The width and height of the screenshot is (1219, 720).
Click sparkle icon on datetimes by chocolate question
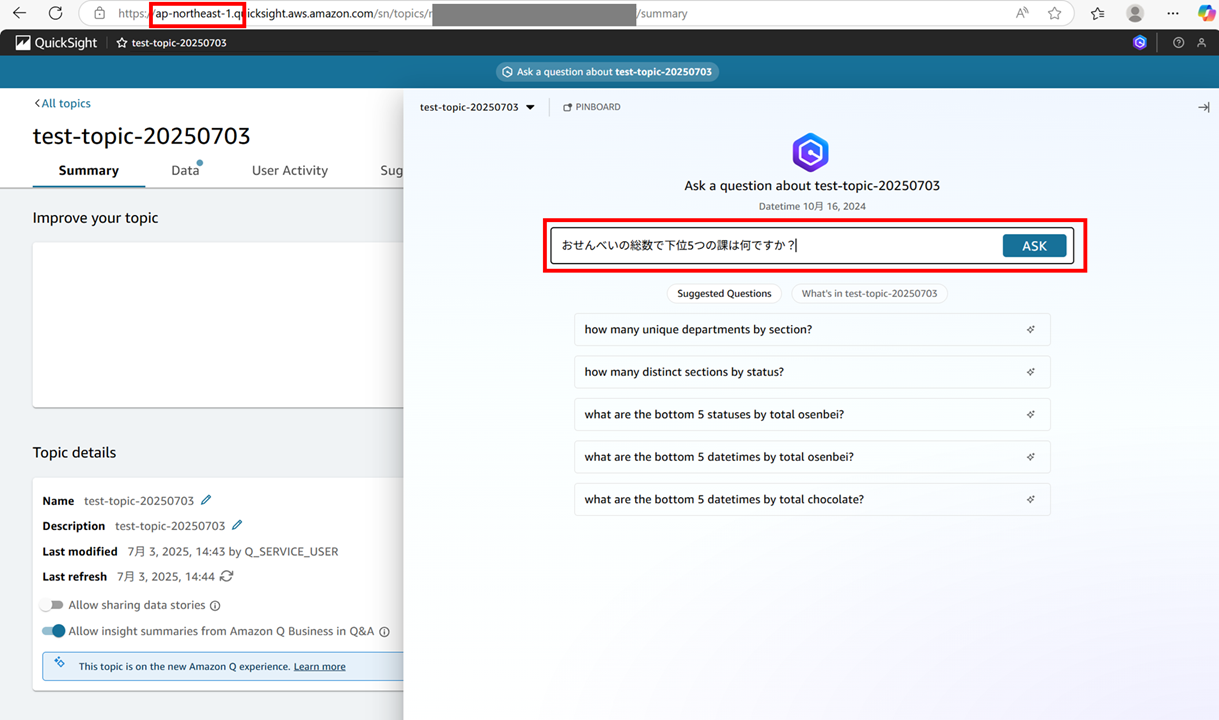tap(1031, 499)
